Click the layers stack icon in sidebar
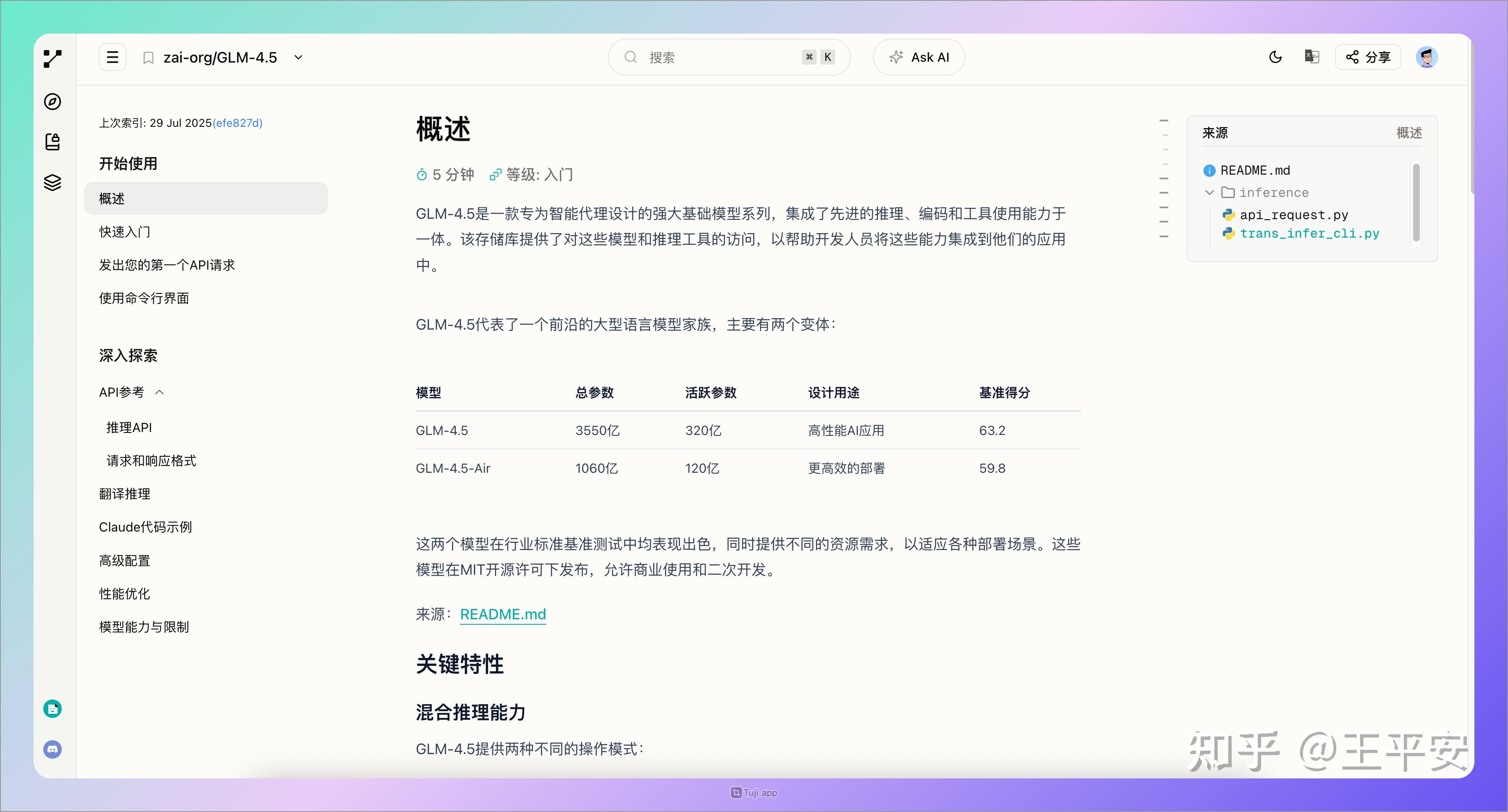This screenshot has height=812, width=1508. pos(52,182)
